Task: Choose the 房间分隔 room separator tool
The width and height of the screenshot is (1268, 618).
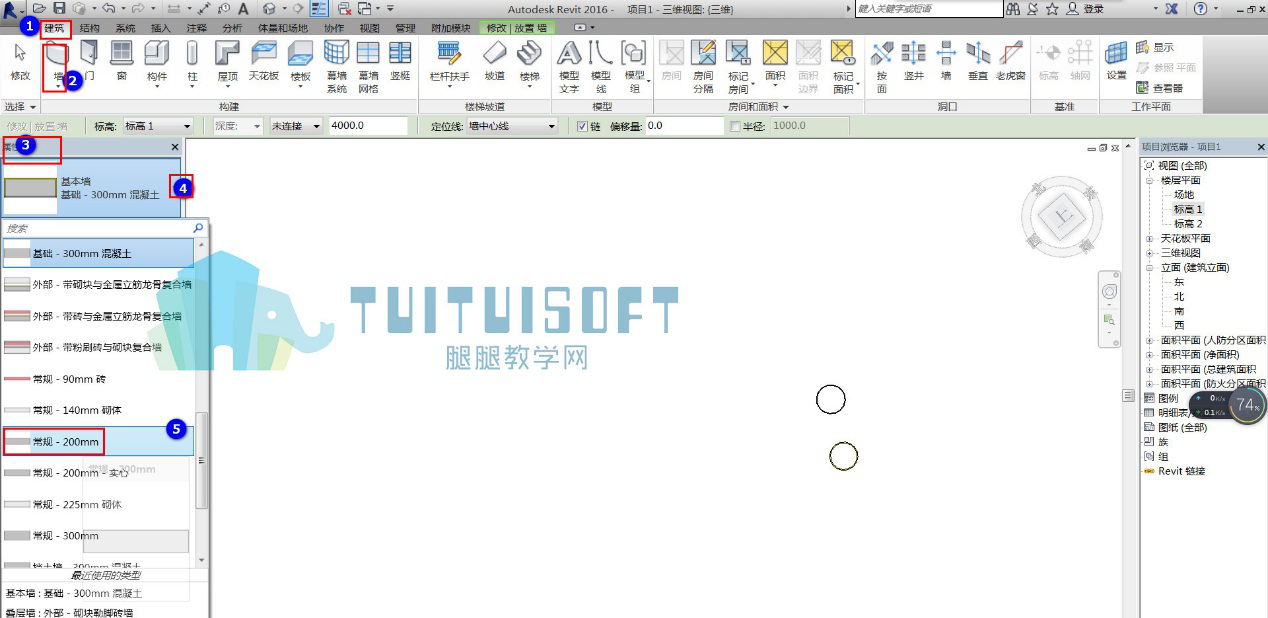Action: [704, 66]
